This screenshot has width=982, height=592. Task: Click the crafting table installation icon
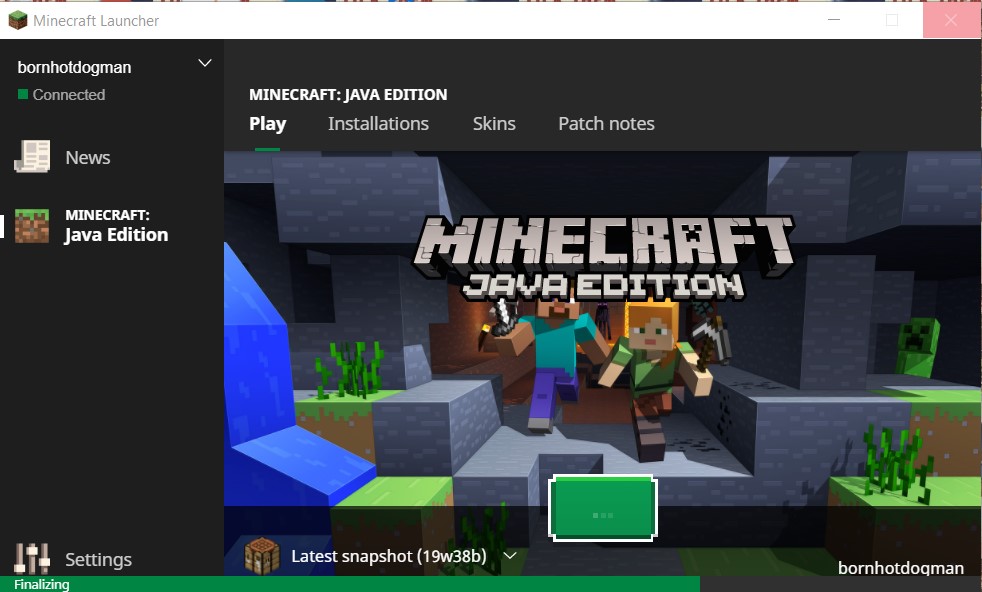tap(262, 556)
